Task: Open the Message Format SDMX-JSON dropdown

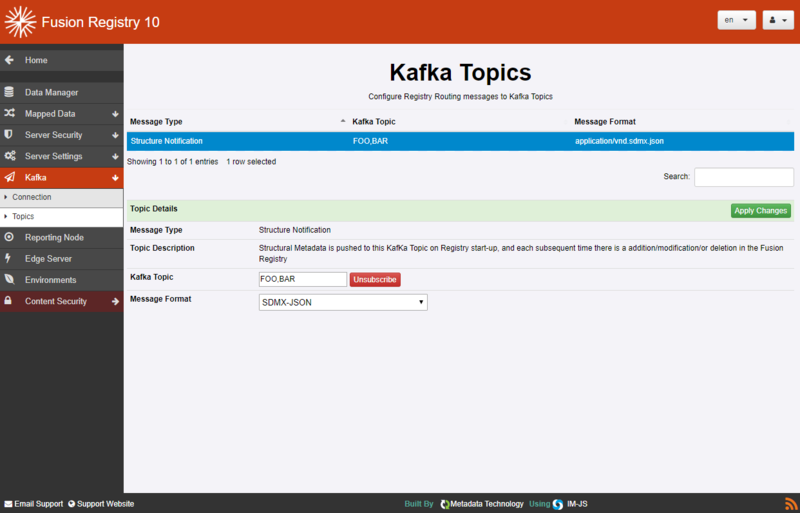Action: coord(343,302)
